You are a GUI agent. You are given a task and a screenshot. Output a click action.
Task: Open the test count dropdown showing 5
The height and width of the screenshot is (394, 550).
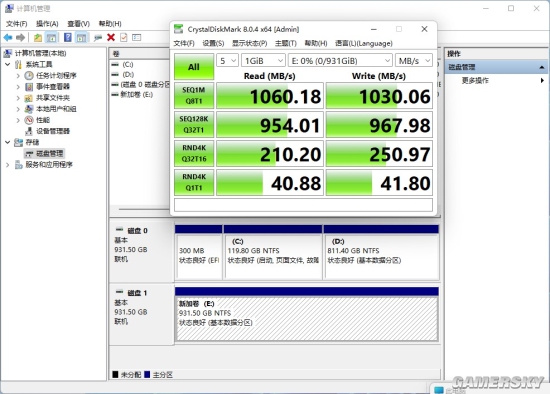point(227,61)
